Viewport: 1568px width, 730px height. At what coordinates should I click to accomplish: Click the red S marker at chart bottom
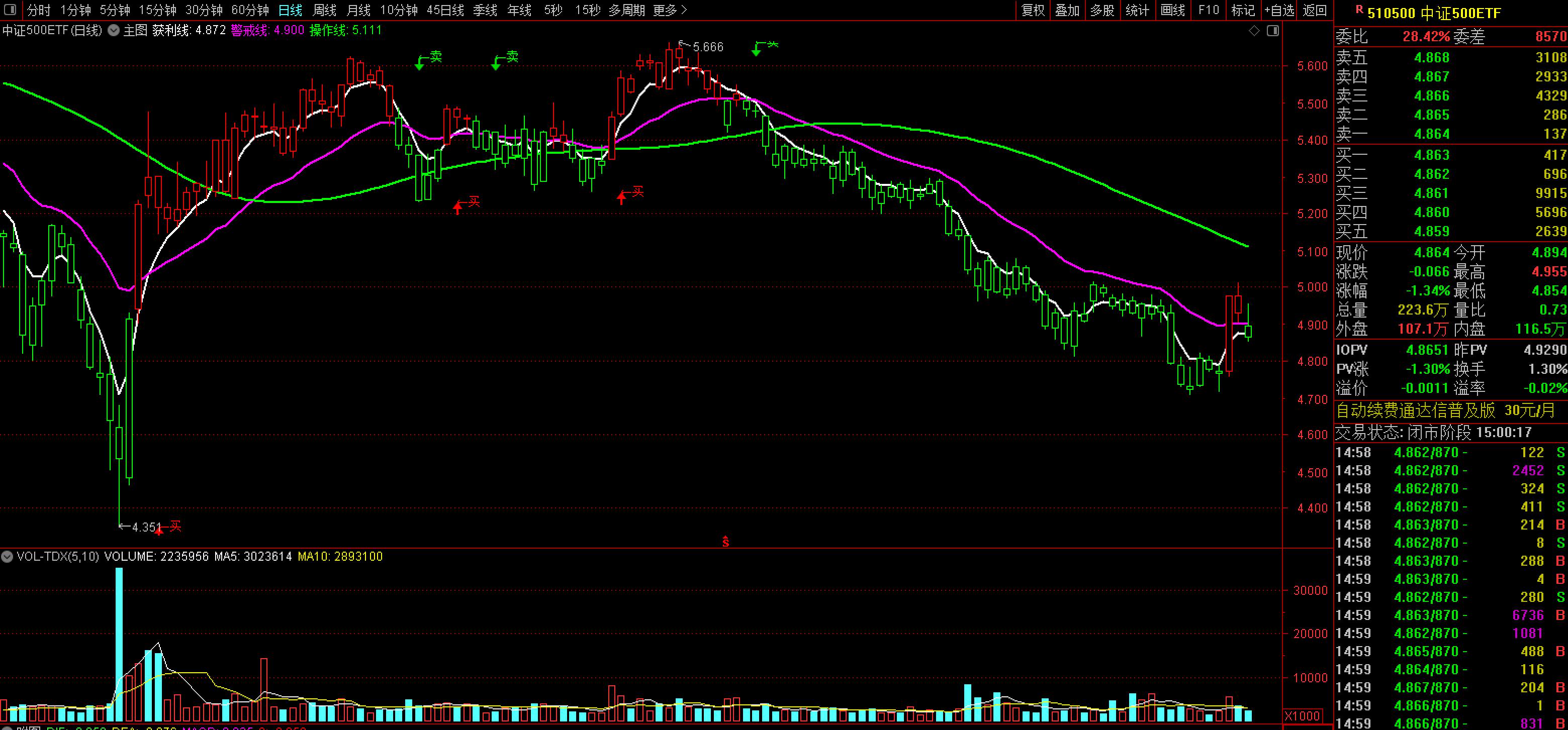[725, 541]
